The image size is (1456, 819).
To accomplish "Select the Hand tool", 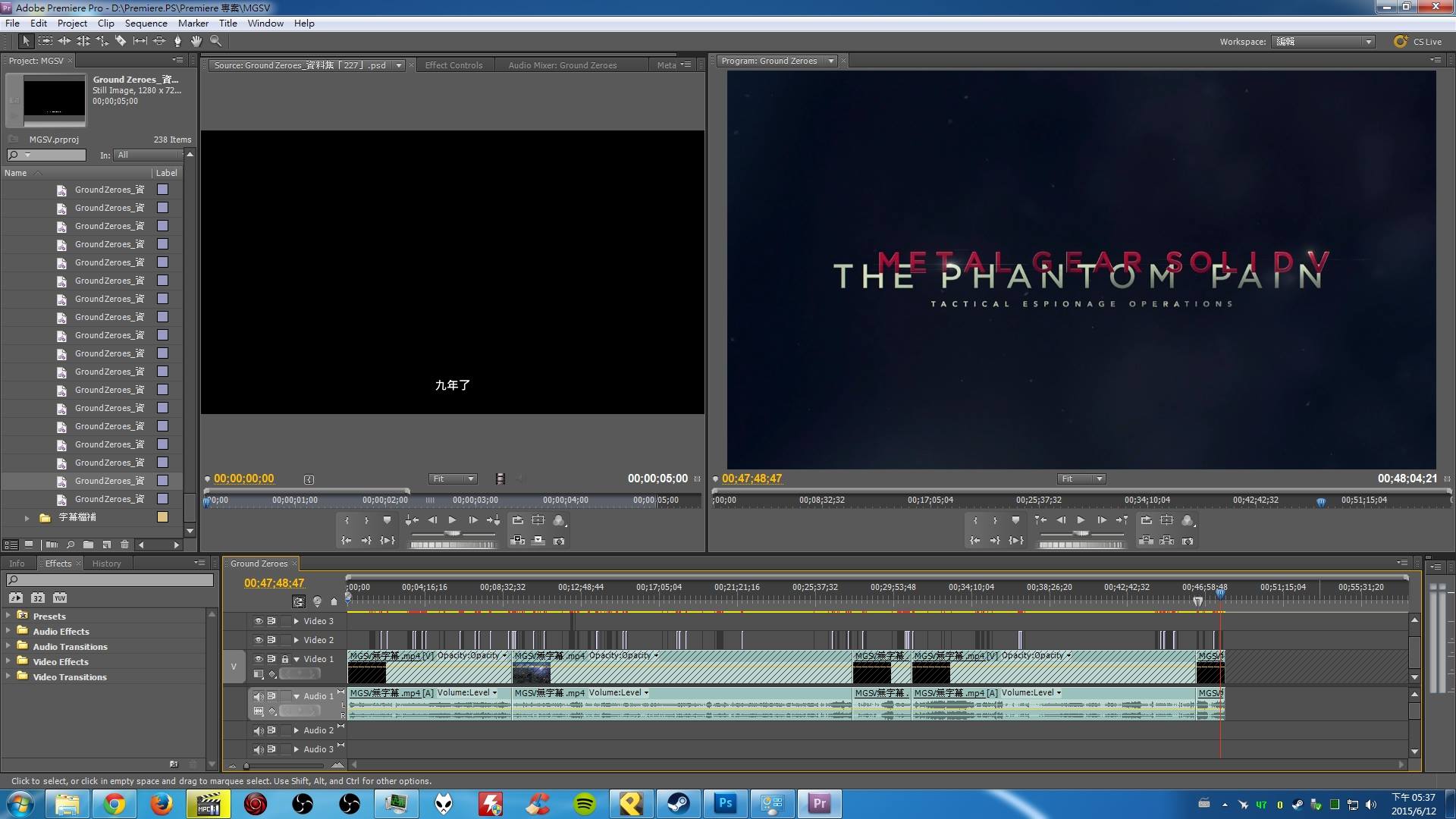I will tap(196, 41).
